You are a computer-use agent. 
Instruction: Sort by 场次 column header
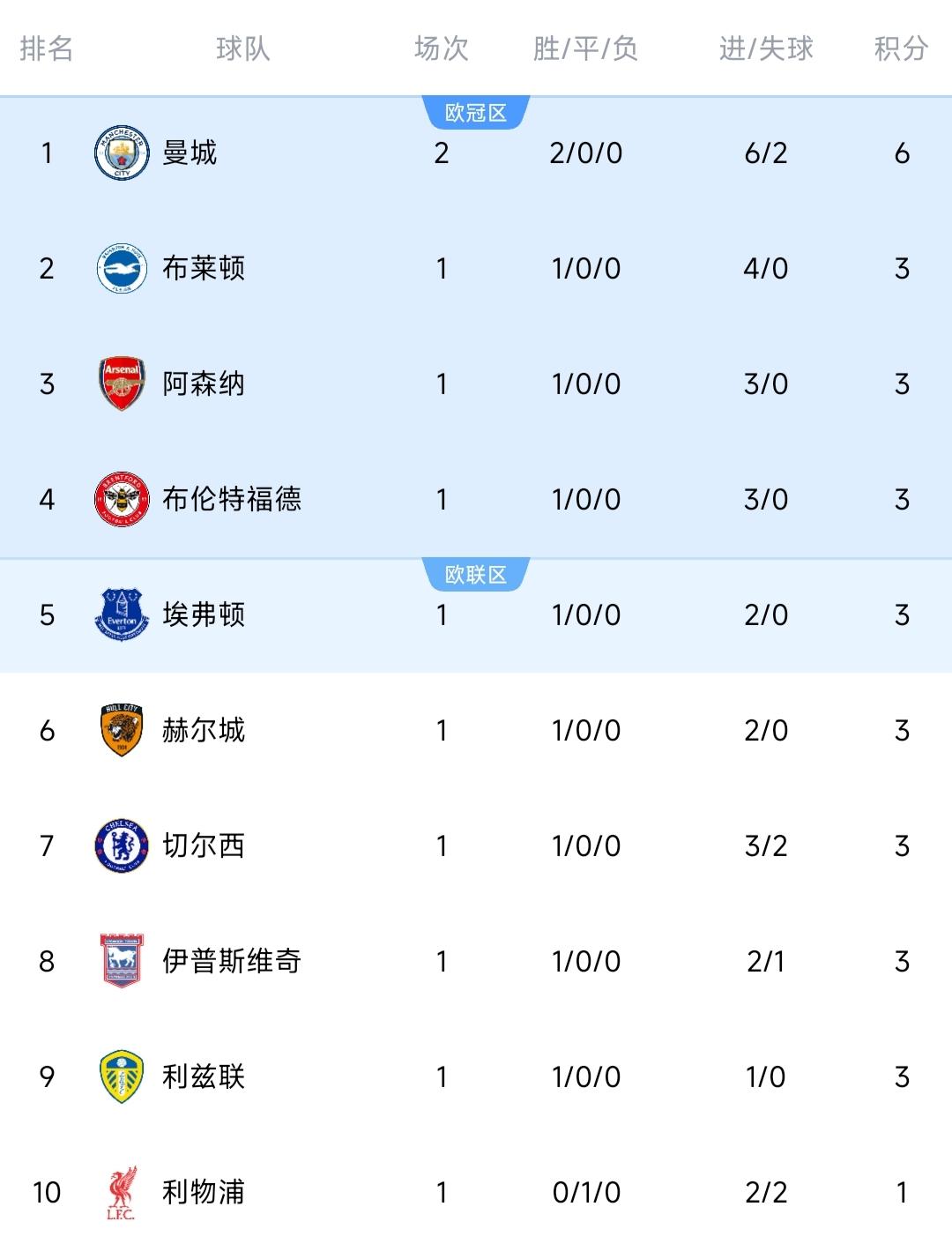442,48
